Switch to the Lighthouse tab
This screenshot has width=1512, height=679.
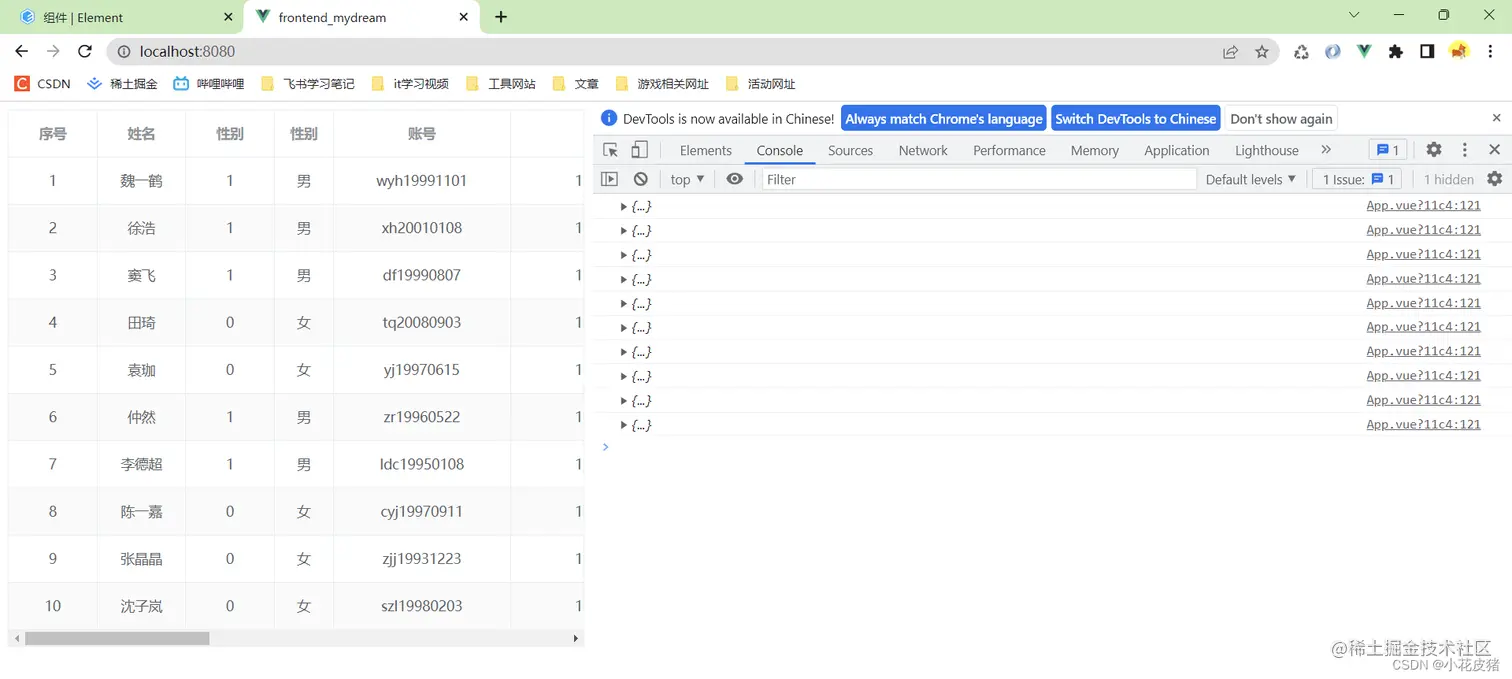click(x=1267, y=150)
